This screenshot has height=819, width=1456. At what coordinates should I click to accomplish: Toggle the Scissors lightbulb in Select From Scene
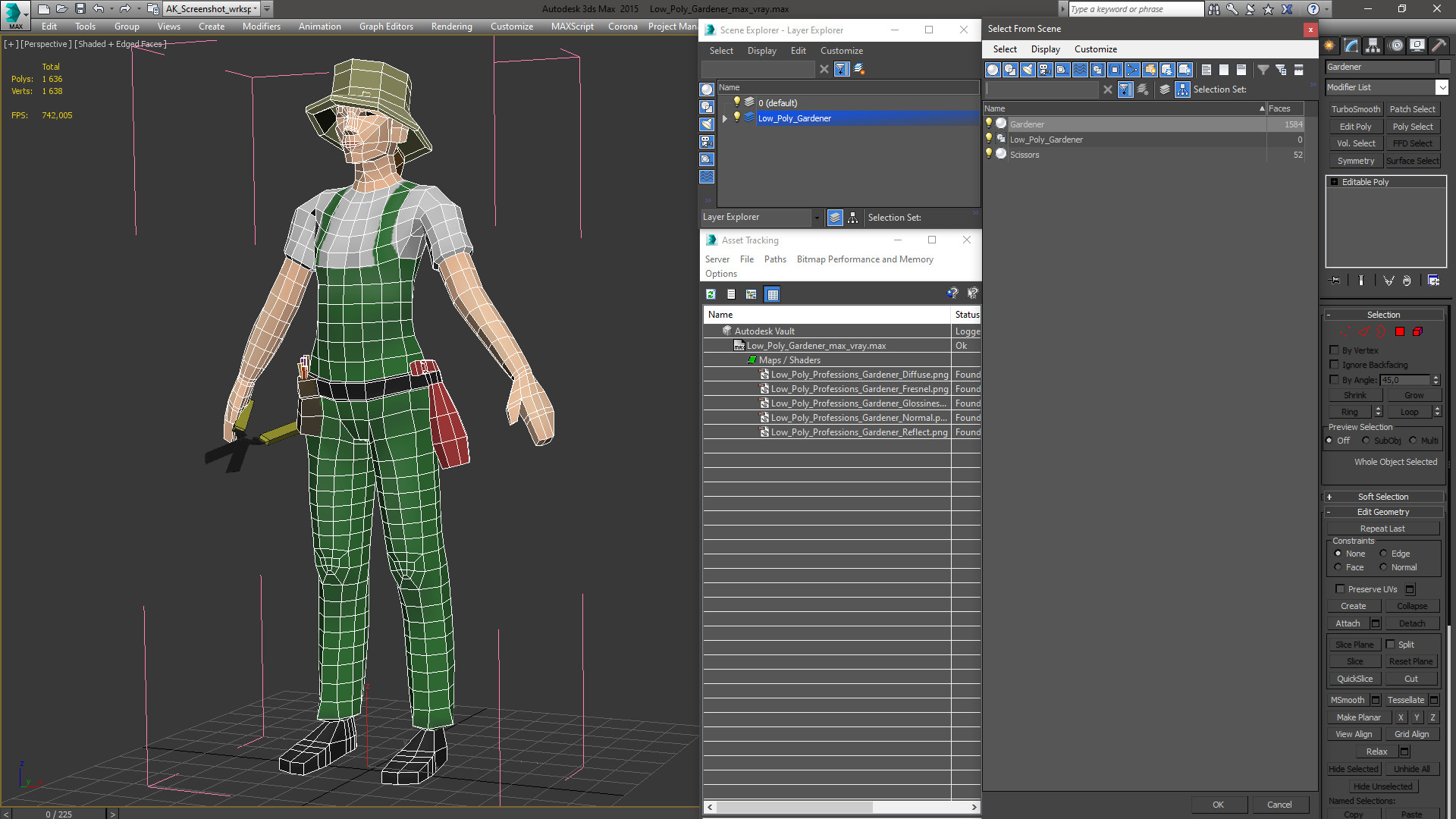click(x=988, y=154)
